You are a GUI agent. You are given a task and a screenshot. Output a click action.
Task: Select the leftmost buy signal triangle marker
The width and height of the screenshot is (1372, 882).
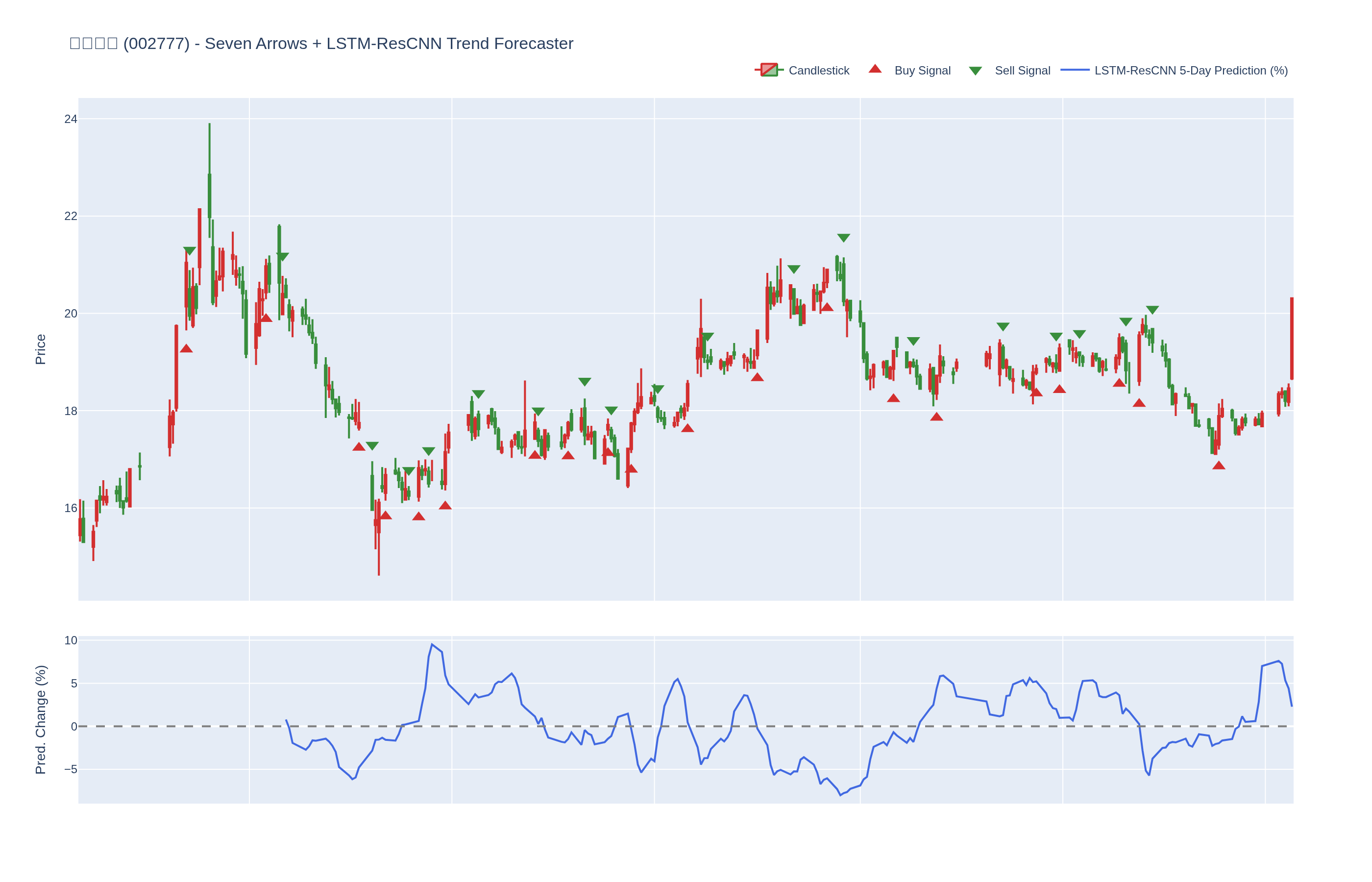tap(186, 349)
